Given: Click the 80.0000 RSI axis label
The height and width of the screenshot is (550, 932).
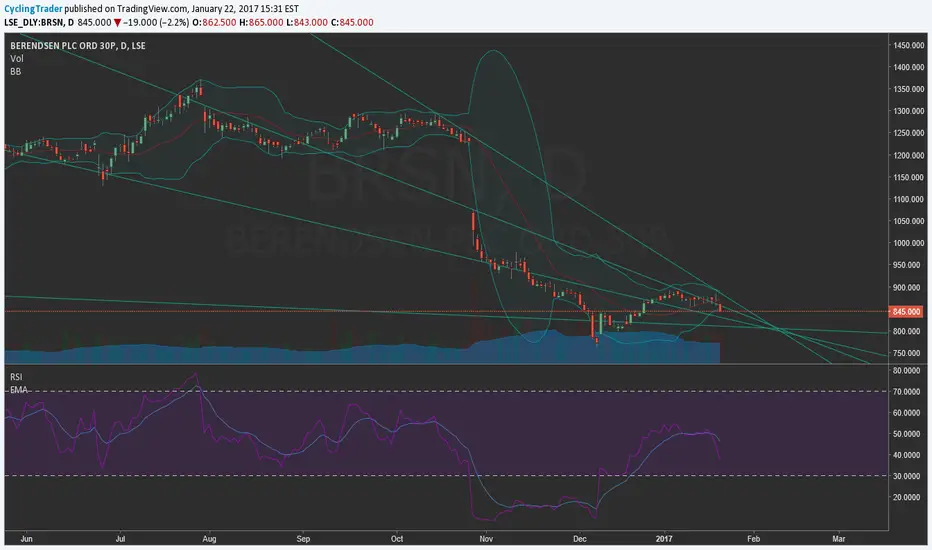Looking at the screenshot, I should [x=908, y=370].
